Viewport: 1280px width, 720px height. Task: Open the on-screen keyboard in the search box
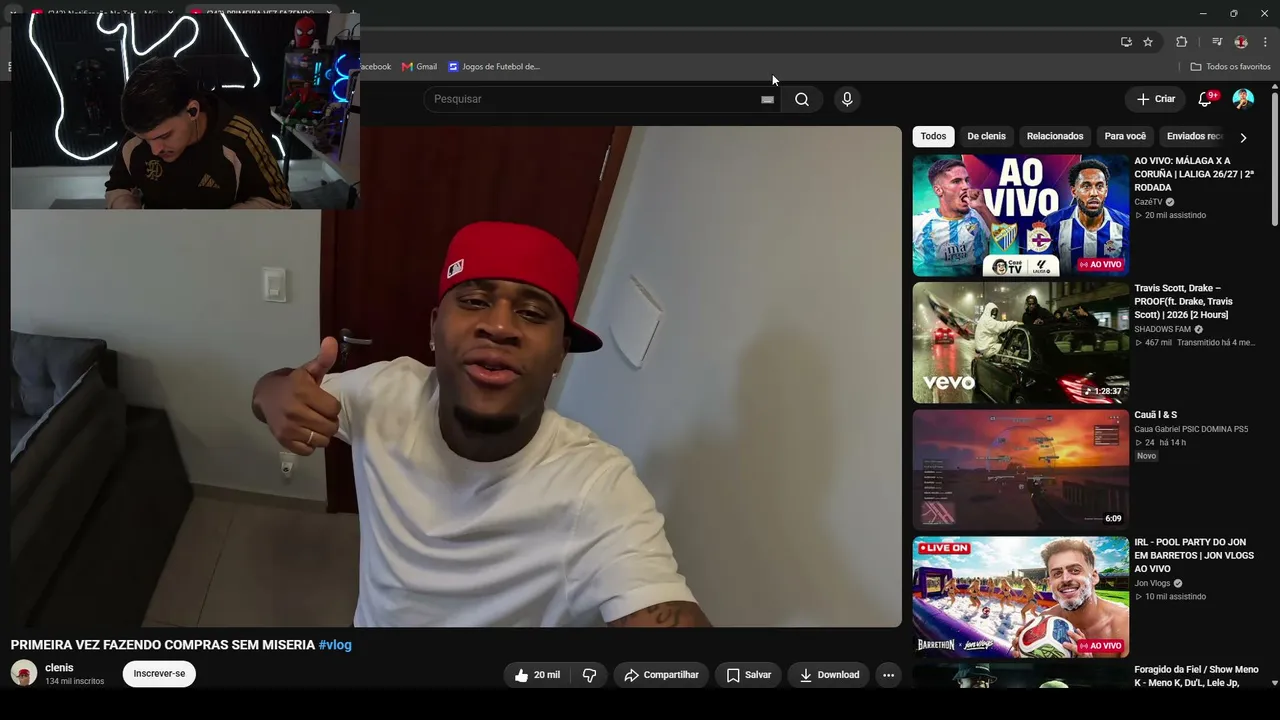[767, 99]
